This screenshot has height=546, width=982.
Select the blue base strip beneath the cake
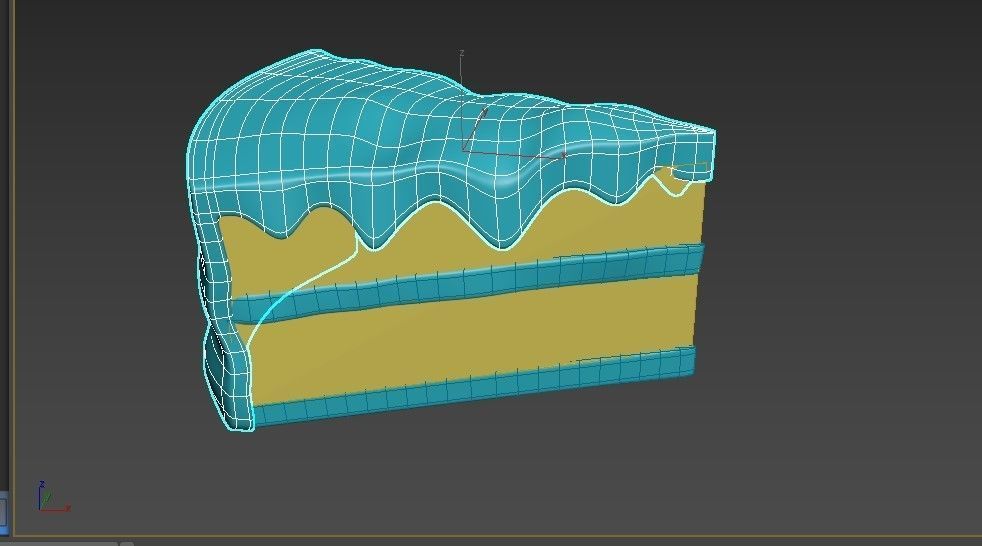(x=474, y=386)
